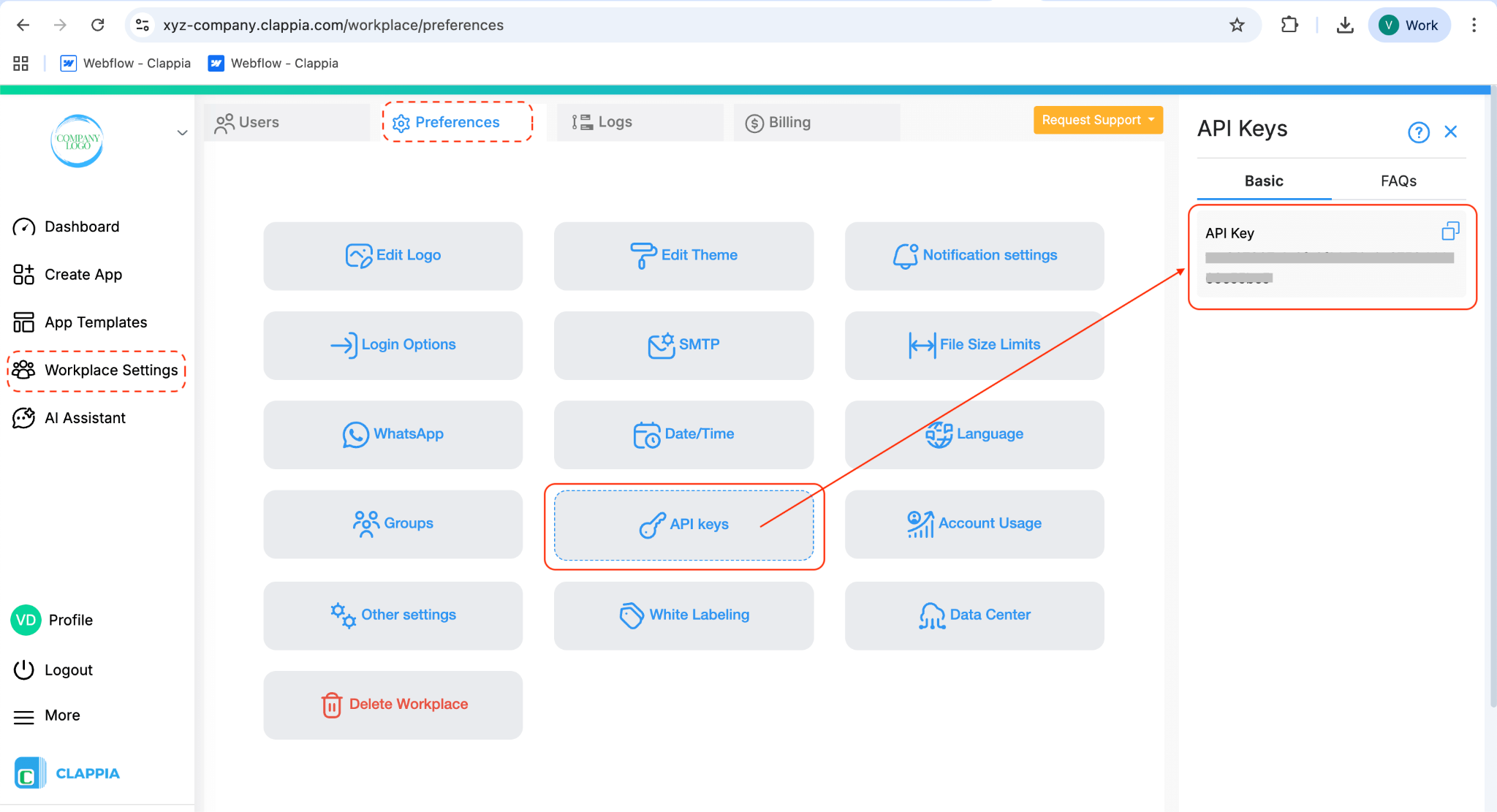Click the help question mark icon

[1418, 132]
